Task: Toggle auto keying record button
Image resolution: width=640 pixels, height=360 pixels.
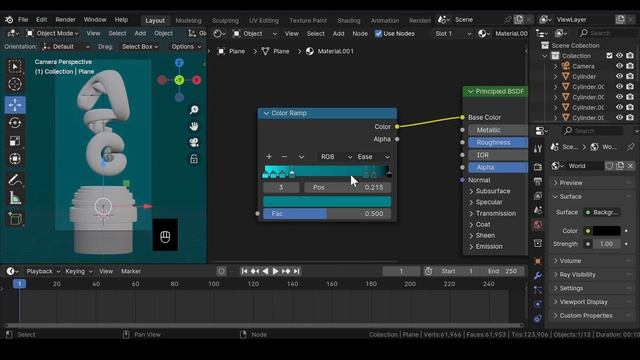Action: point(221,271)
